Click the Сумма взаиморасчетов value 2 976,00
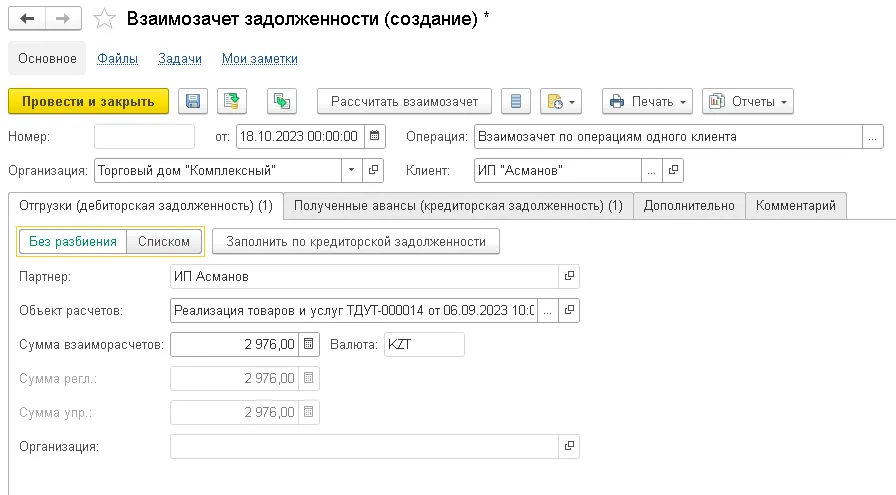 click(234, 344)
